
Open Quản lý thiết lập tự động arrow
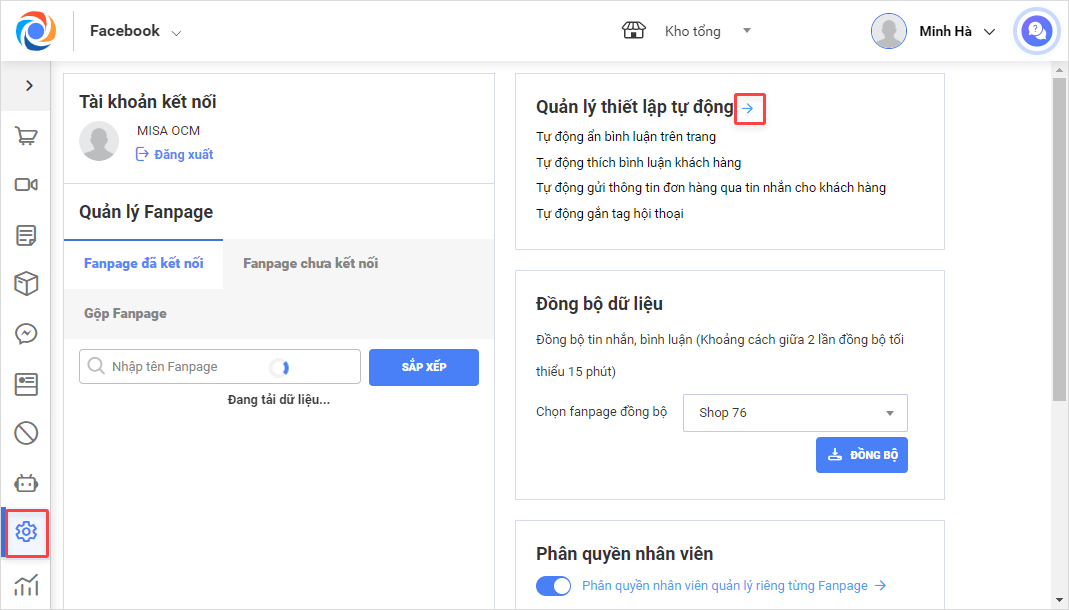(749, 108)
